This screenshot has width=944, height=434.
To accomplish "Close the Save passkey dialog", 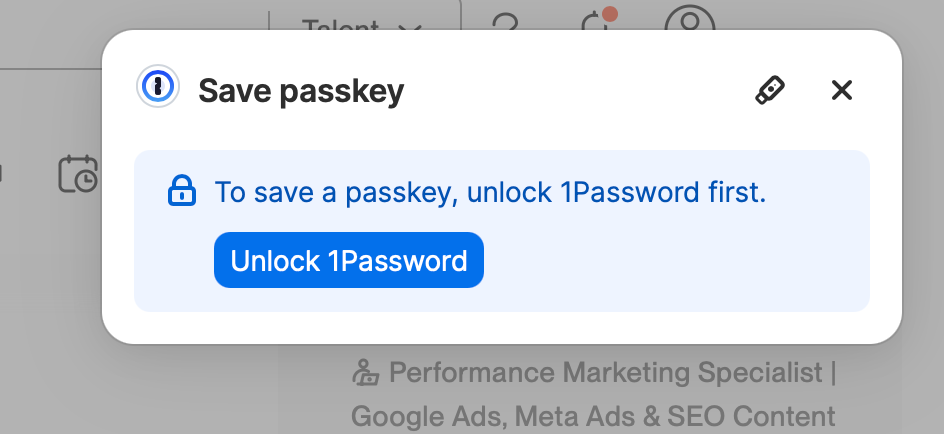I will coord(842,90).
